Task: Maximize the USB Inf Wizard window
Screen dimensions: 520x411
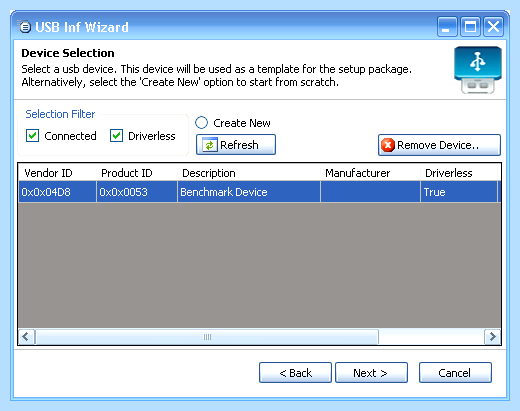Action: 470,27
